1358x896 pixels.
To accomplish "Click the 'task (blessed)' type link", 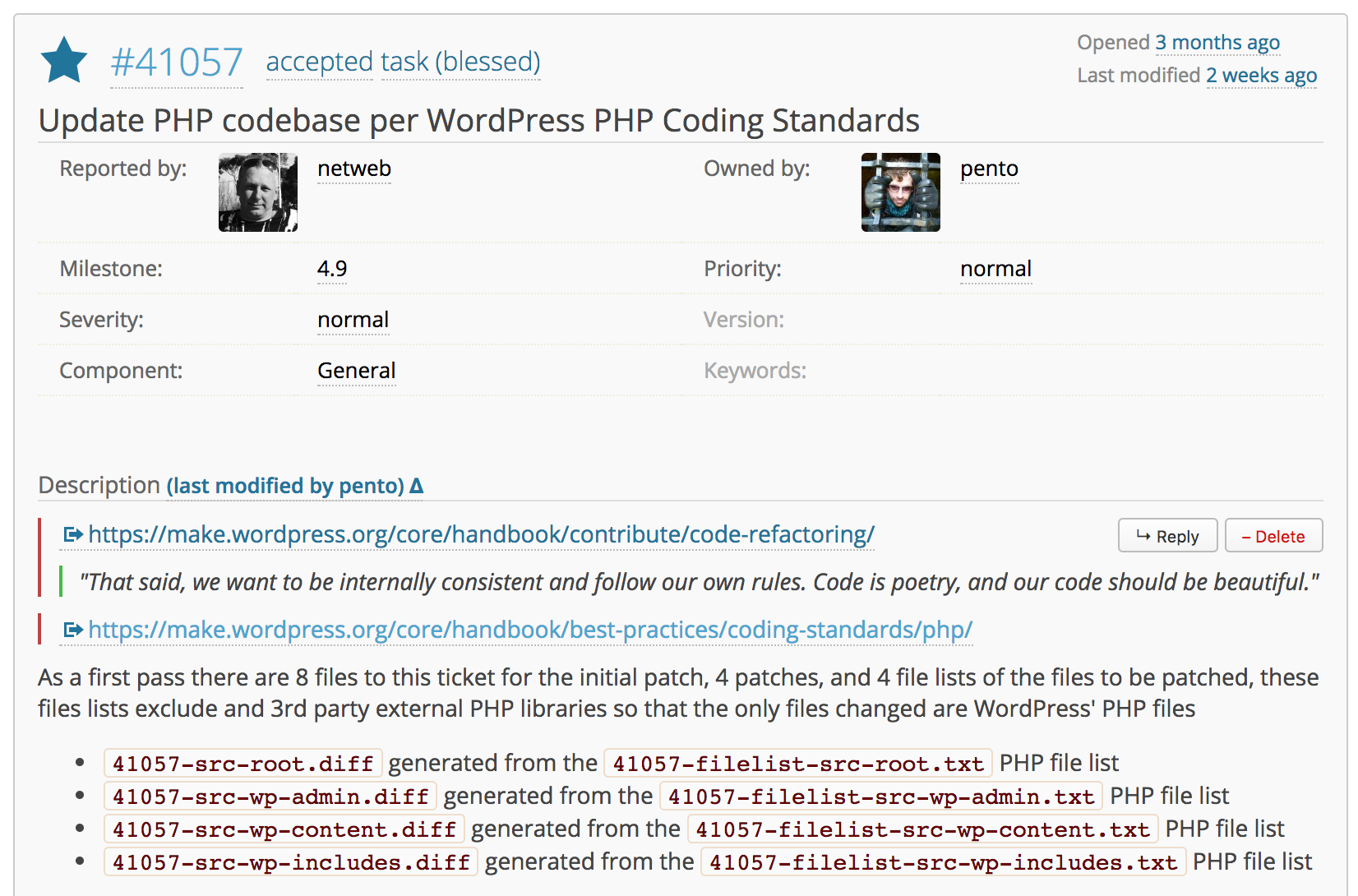I will (x=461, y=62).
